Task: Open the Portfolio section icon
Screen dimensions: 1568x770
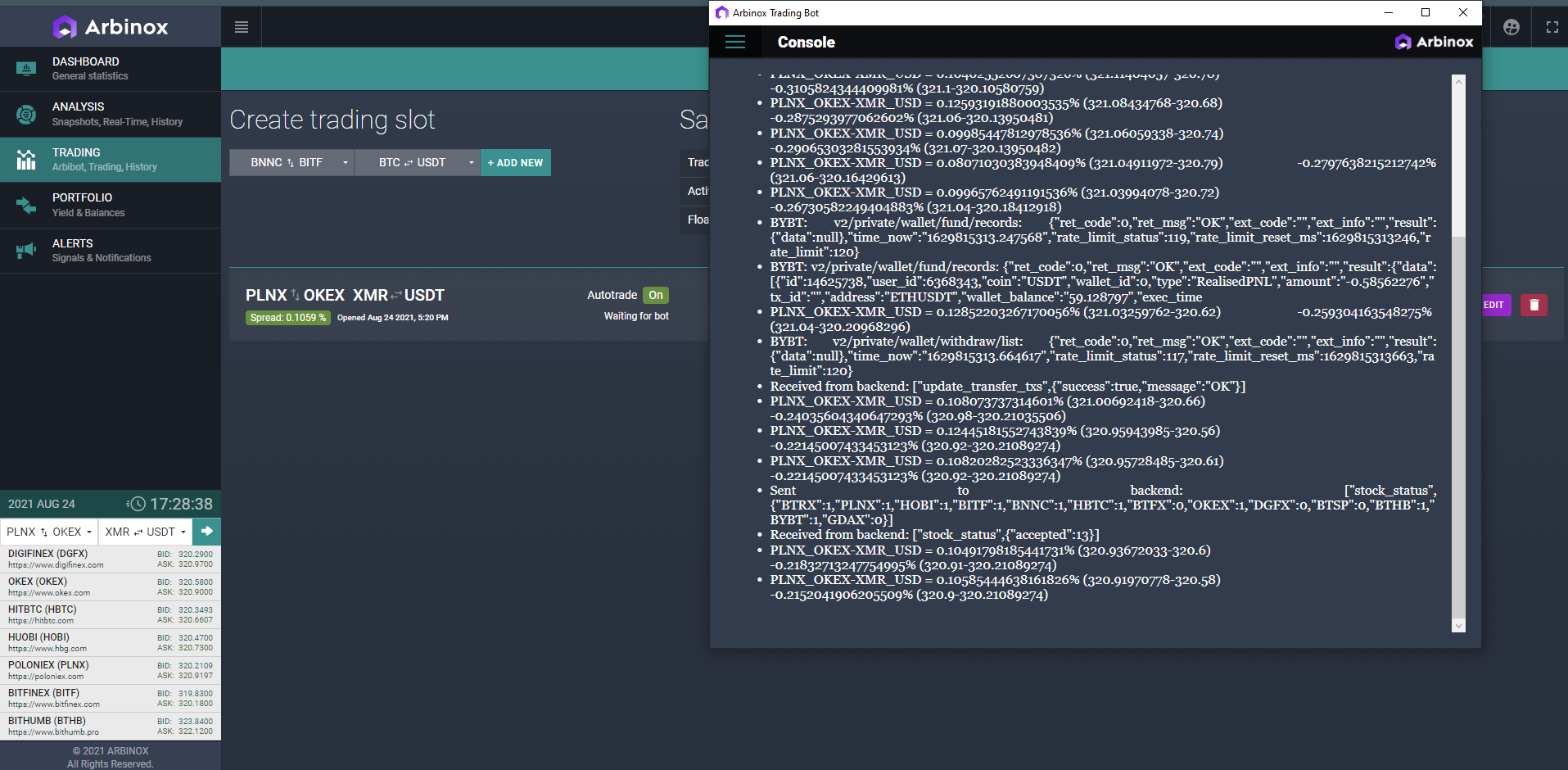Action: click(x=25, y=204)
